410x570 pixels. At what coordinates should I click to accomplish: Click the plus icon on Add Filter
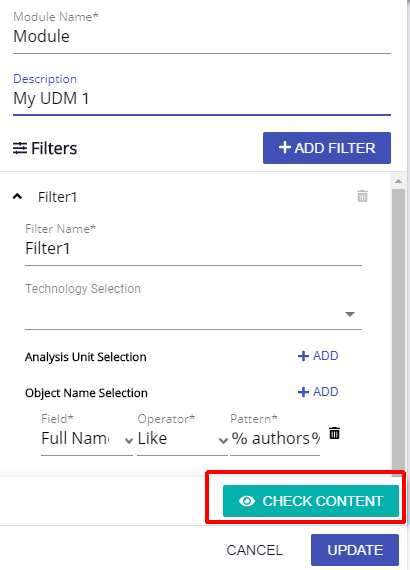tap(285, 148)
